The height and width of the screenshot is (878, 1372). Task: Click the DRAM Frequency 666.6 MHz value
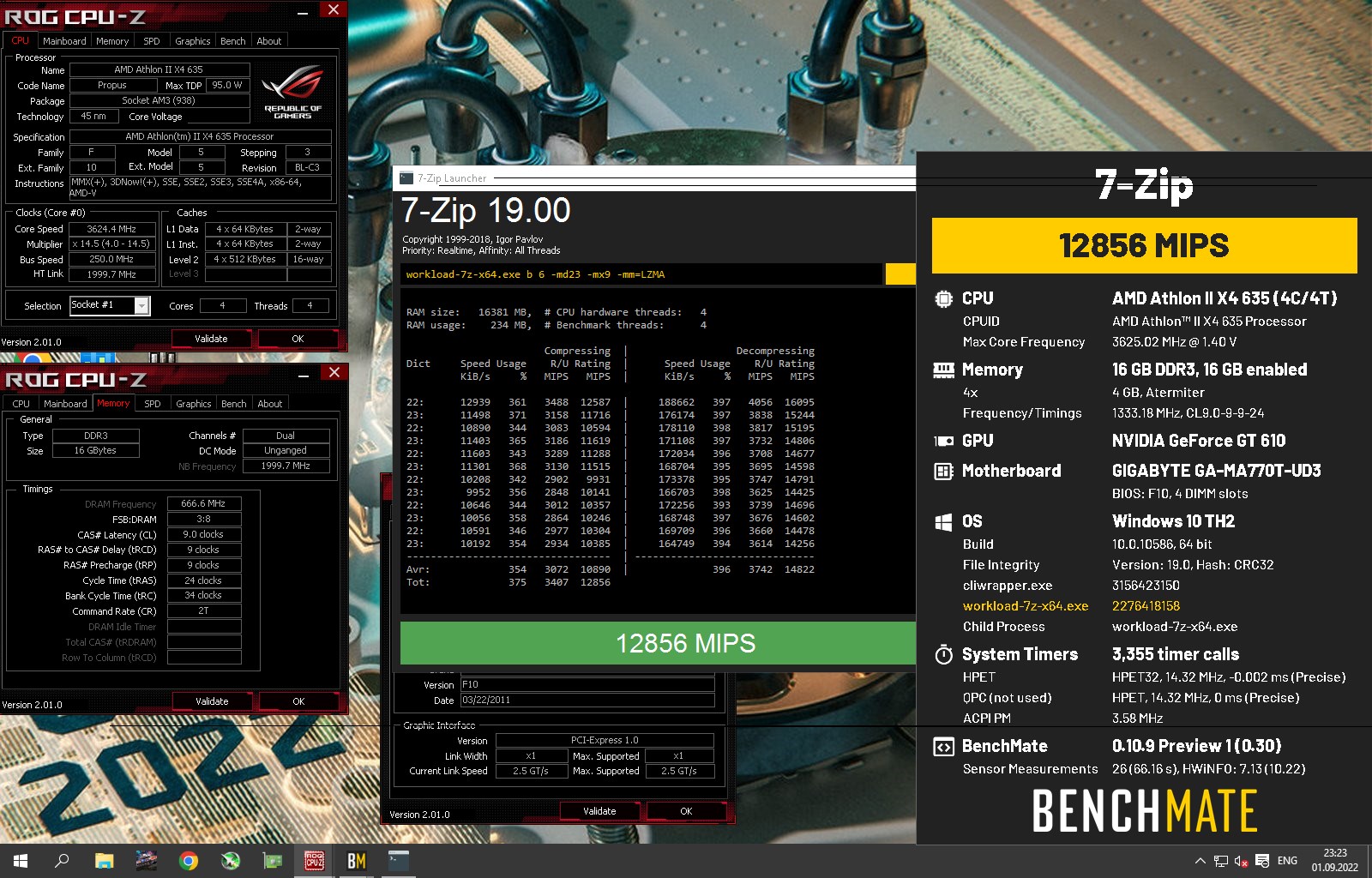click(x=203, y=504)
